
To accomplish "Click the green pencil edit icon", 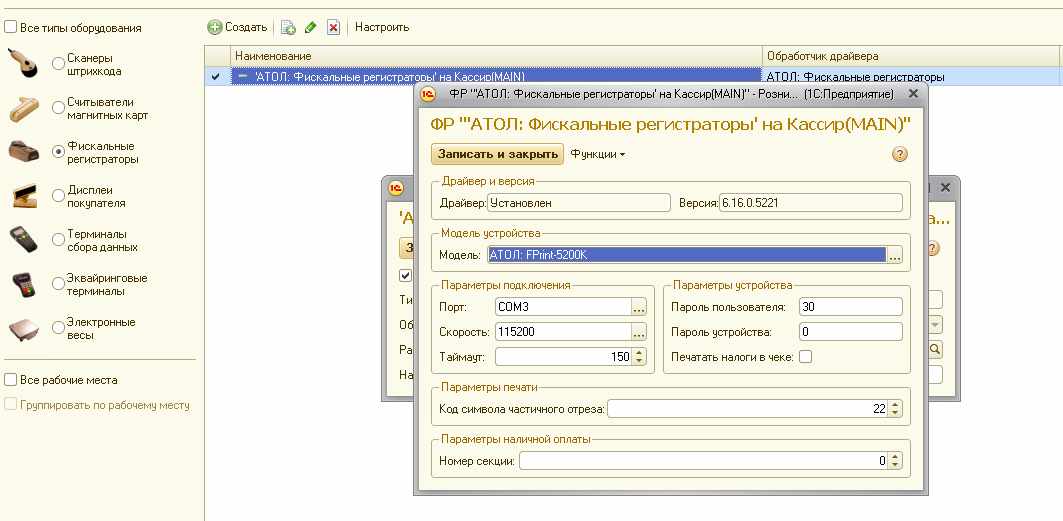I will pos(311,27).
